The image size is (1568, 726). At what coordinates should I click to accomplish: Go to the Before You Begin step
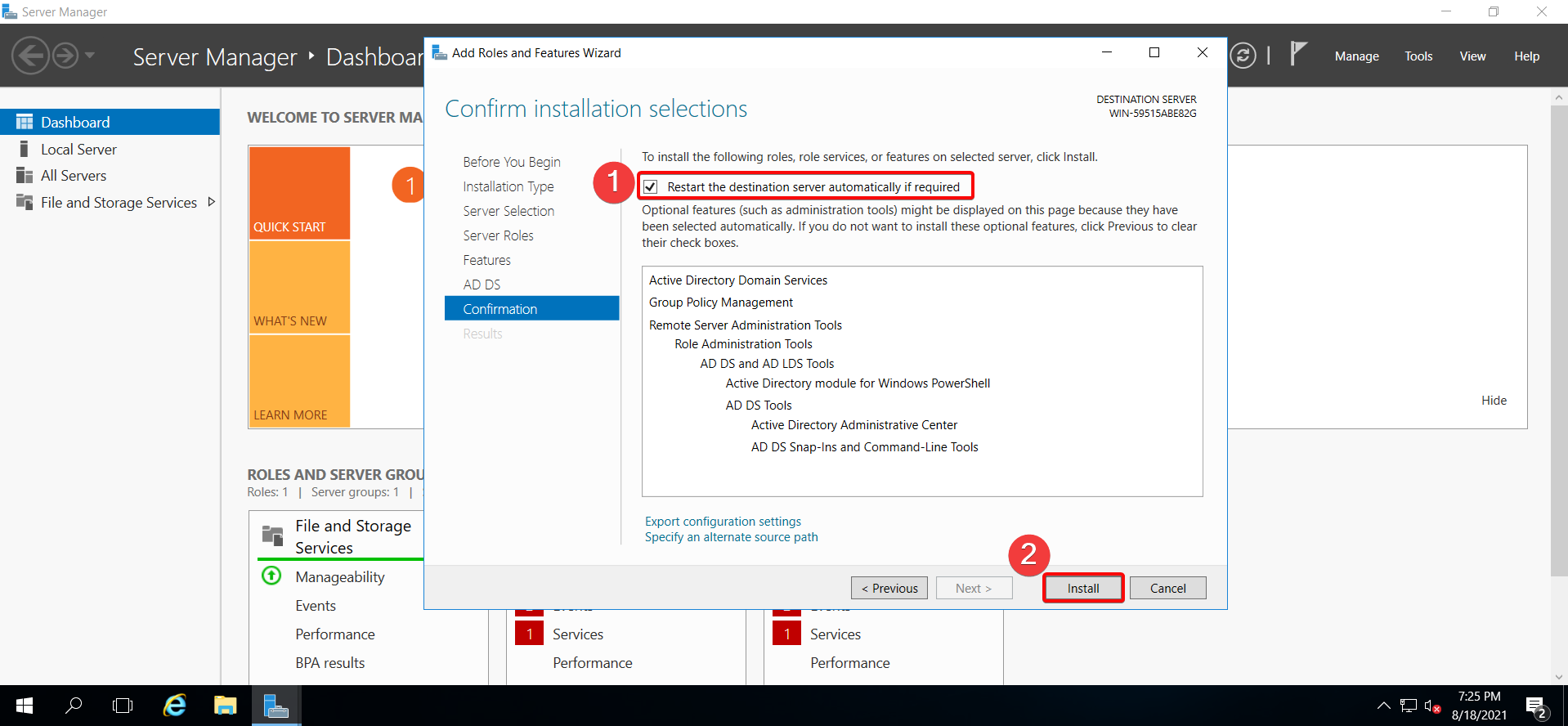click(x=512, y=162)
